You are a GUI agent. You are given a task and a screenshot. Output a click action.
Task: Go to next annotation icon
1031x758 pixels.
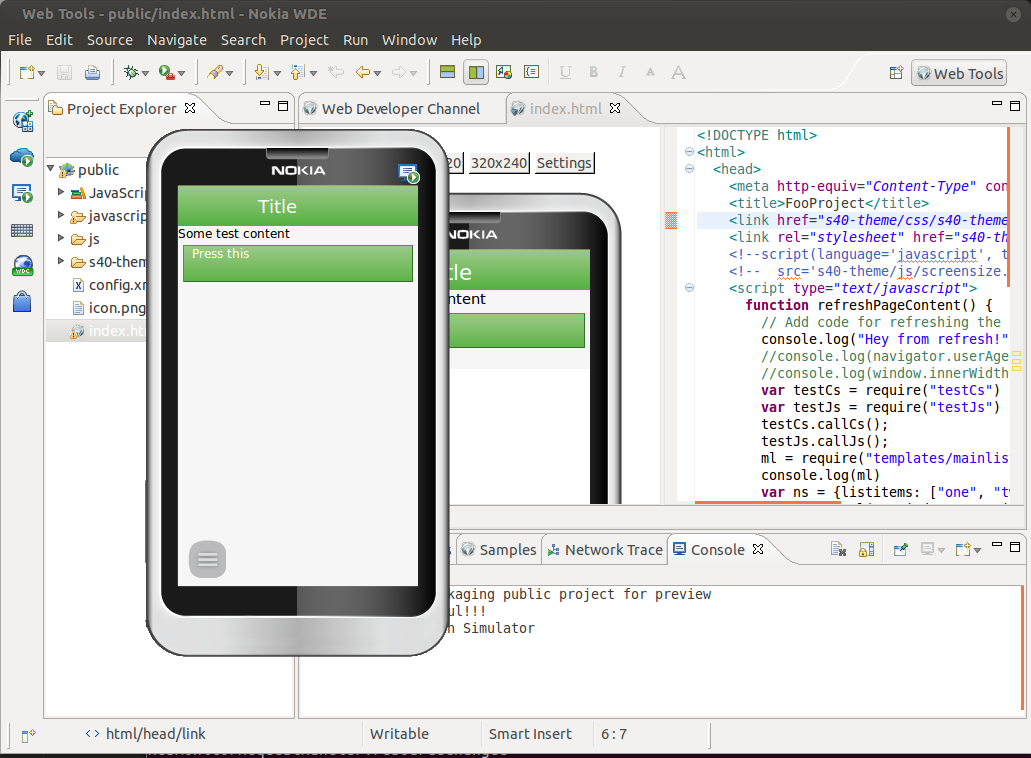262,72
